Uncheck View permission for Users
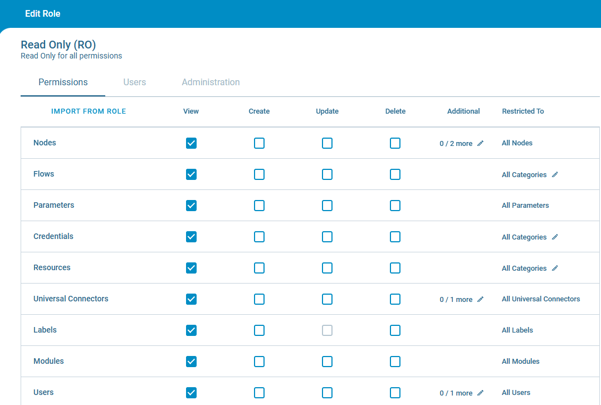Viewport: 601px width, 405px height. click(x=191, y=393)
